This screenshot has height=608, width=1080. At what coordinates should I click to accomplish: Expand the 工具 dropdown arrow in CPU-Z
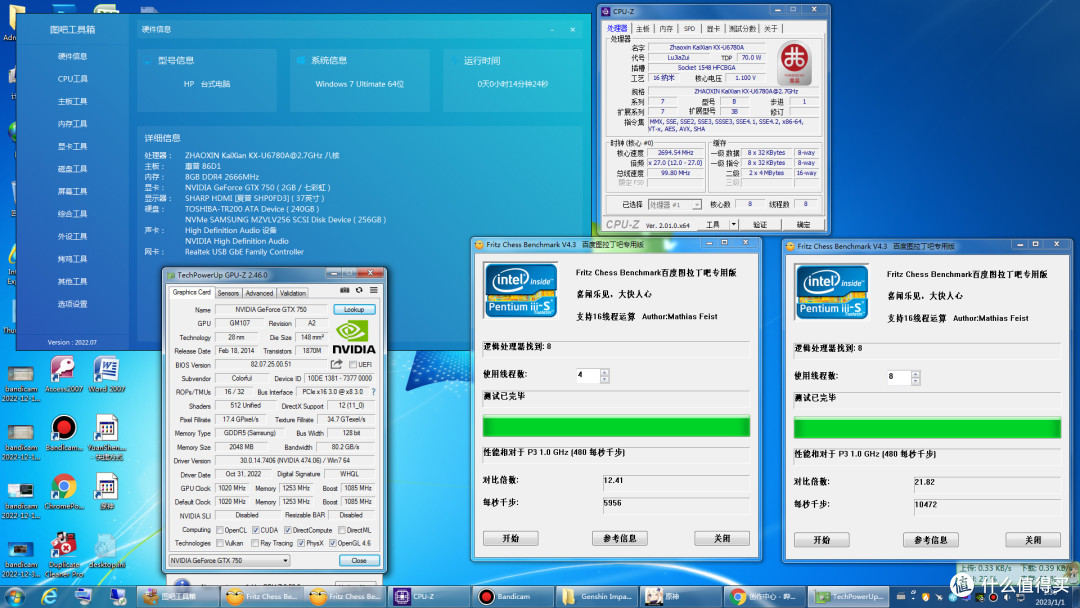734,224
